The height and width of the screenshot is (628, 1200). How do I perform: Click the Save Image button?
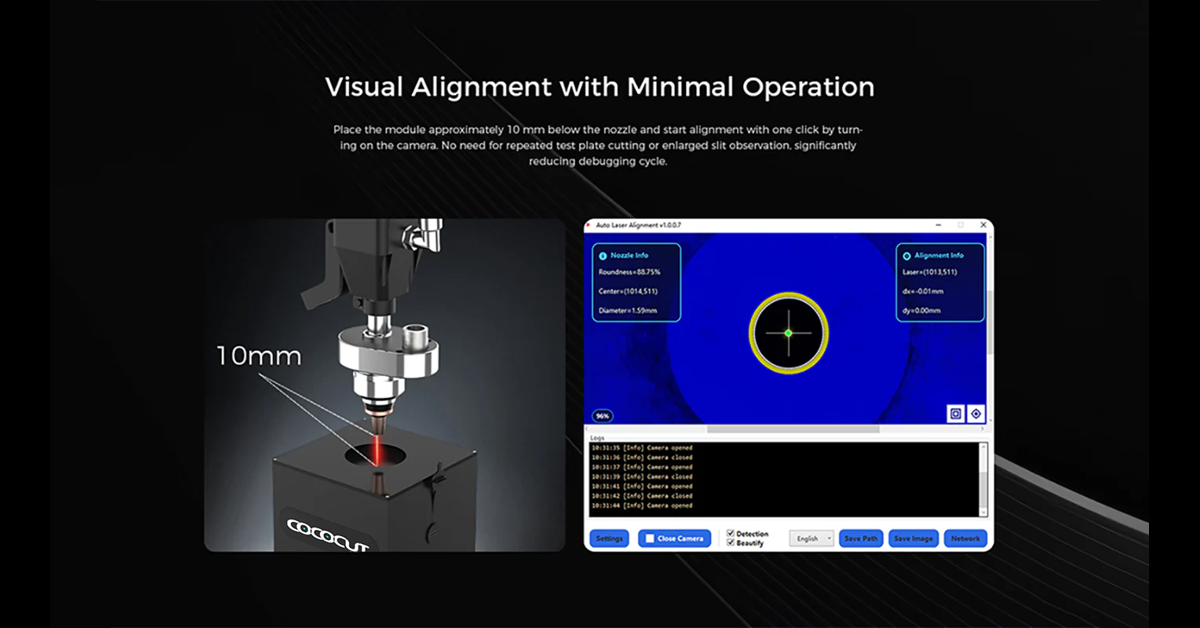(913, 539)
